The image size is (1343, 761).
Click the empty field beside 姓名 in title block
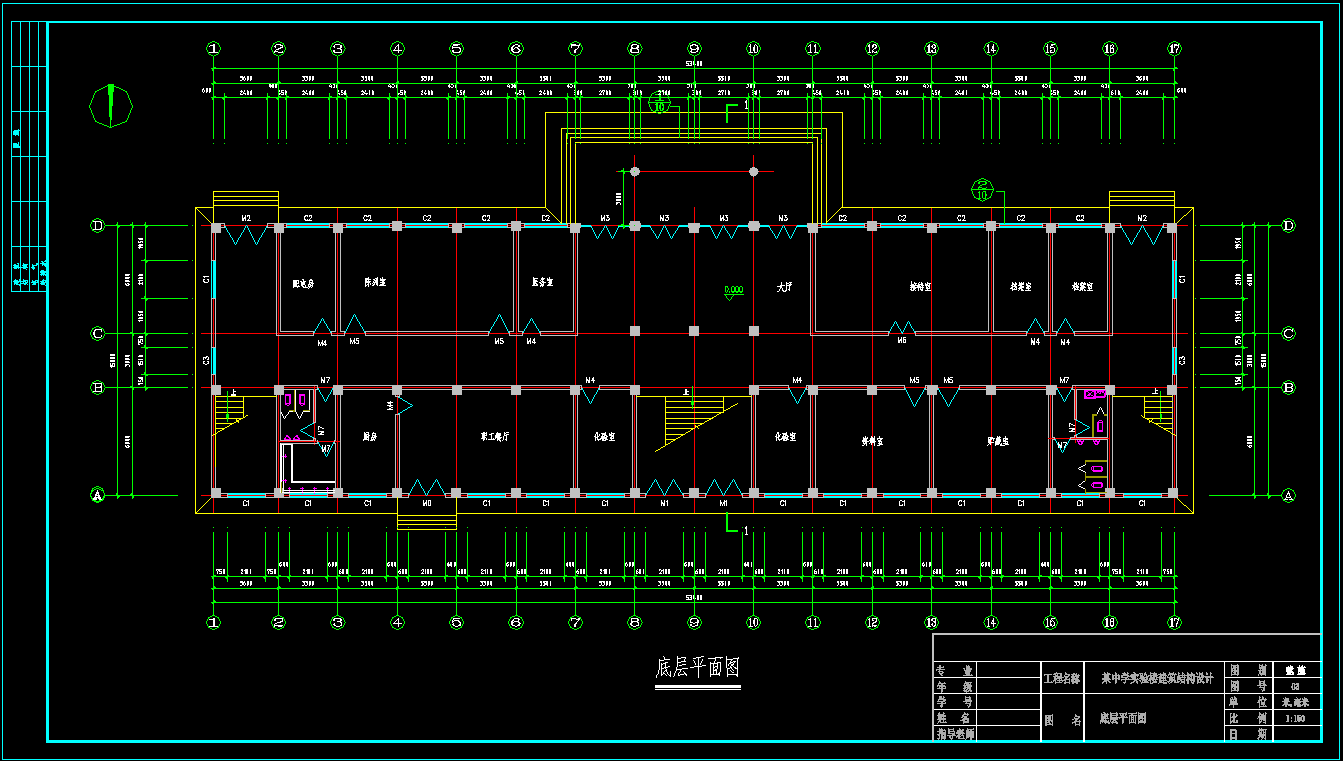1008,718
